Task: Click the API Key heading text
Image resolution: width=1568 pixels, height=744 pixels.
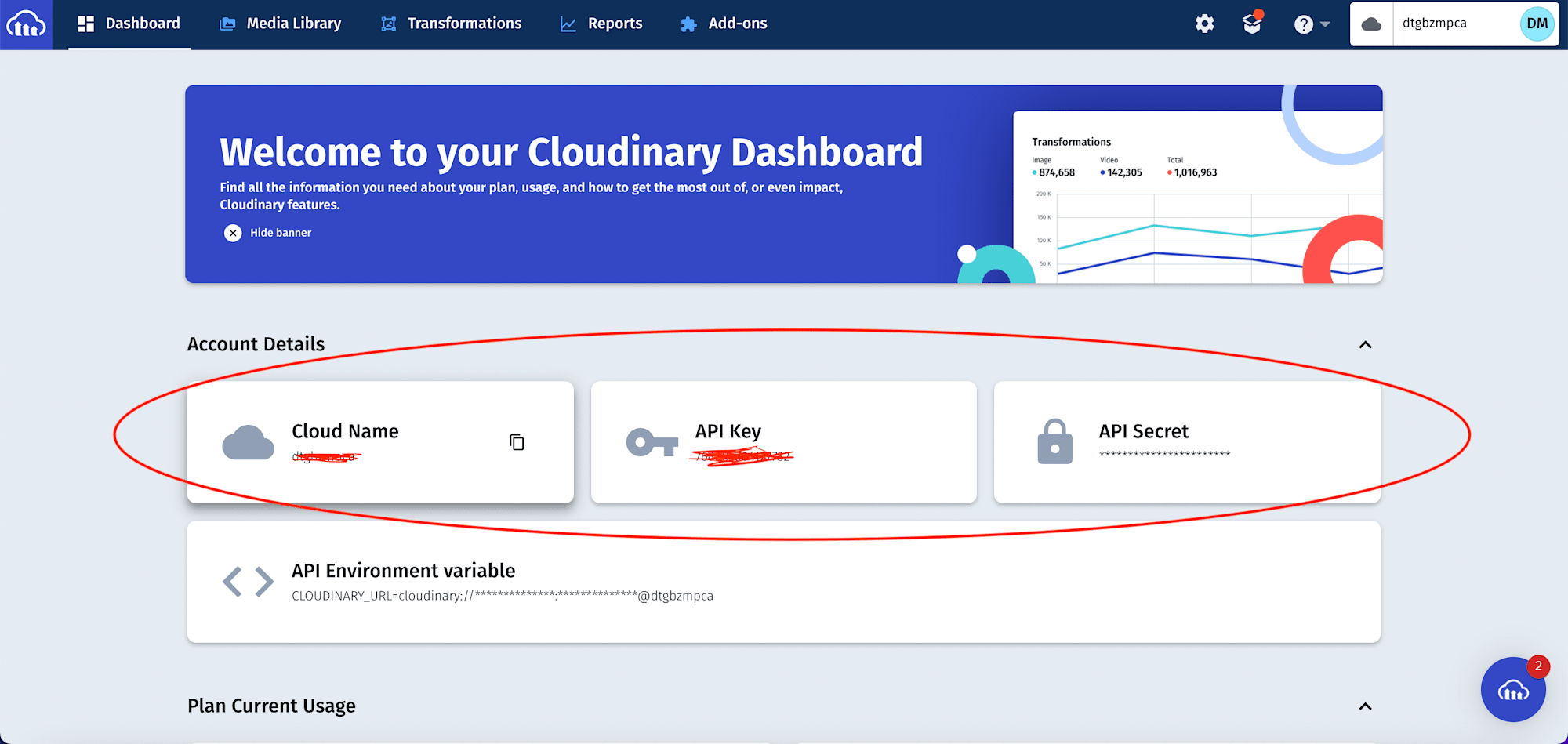Action: 728,431
